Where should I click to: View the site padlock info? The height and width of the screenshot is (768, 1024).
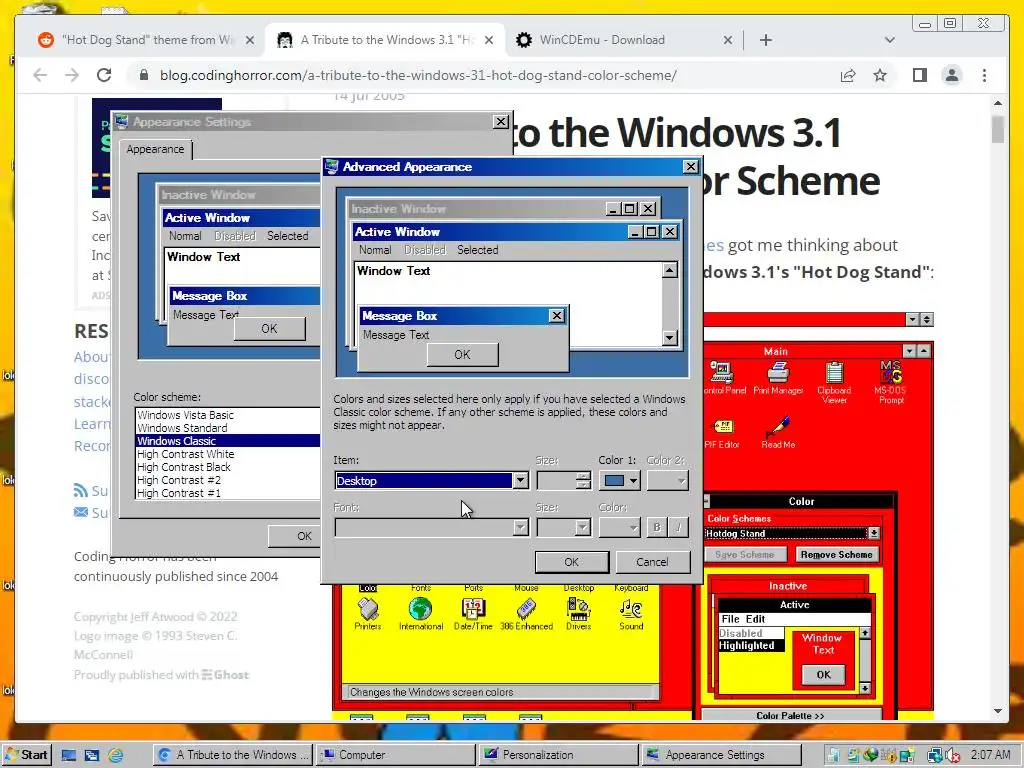tap(144, 75)
